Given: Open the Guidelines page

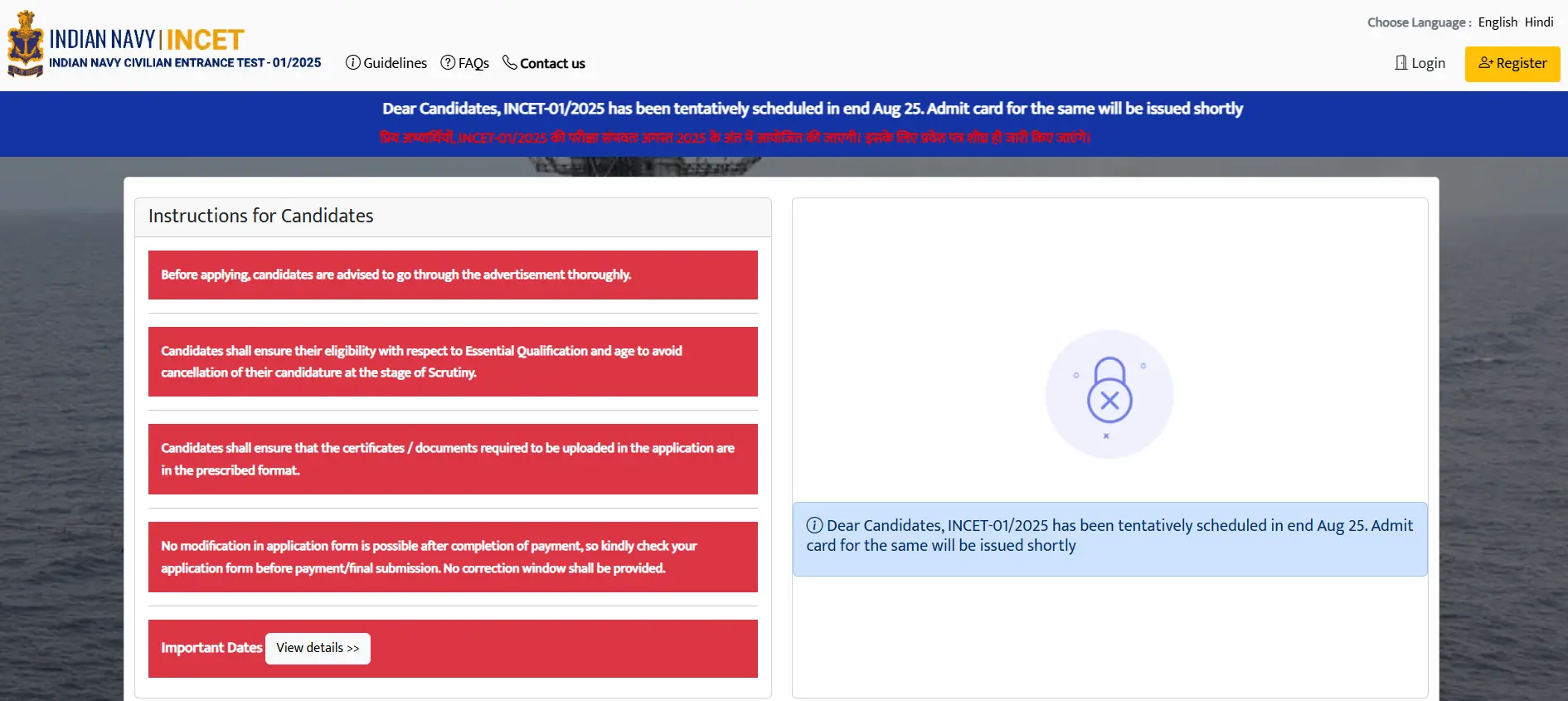Looking at the screenshot, I should click(x=386, y=63).
